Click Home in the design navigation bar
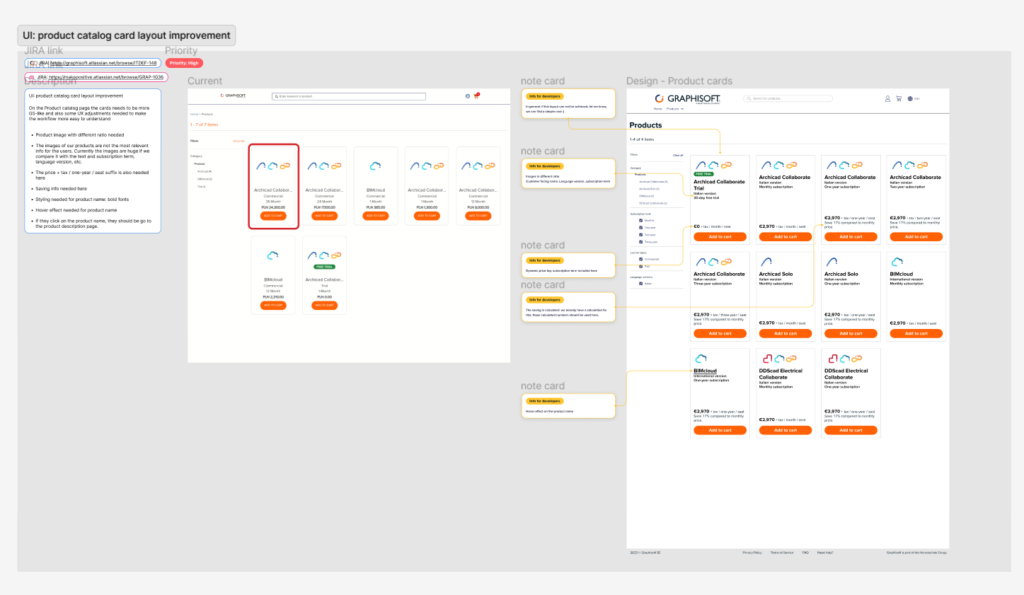1024x595 pixels. (x=658, y=108)
